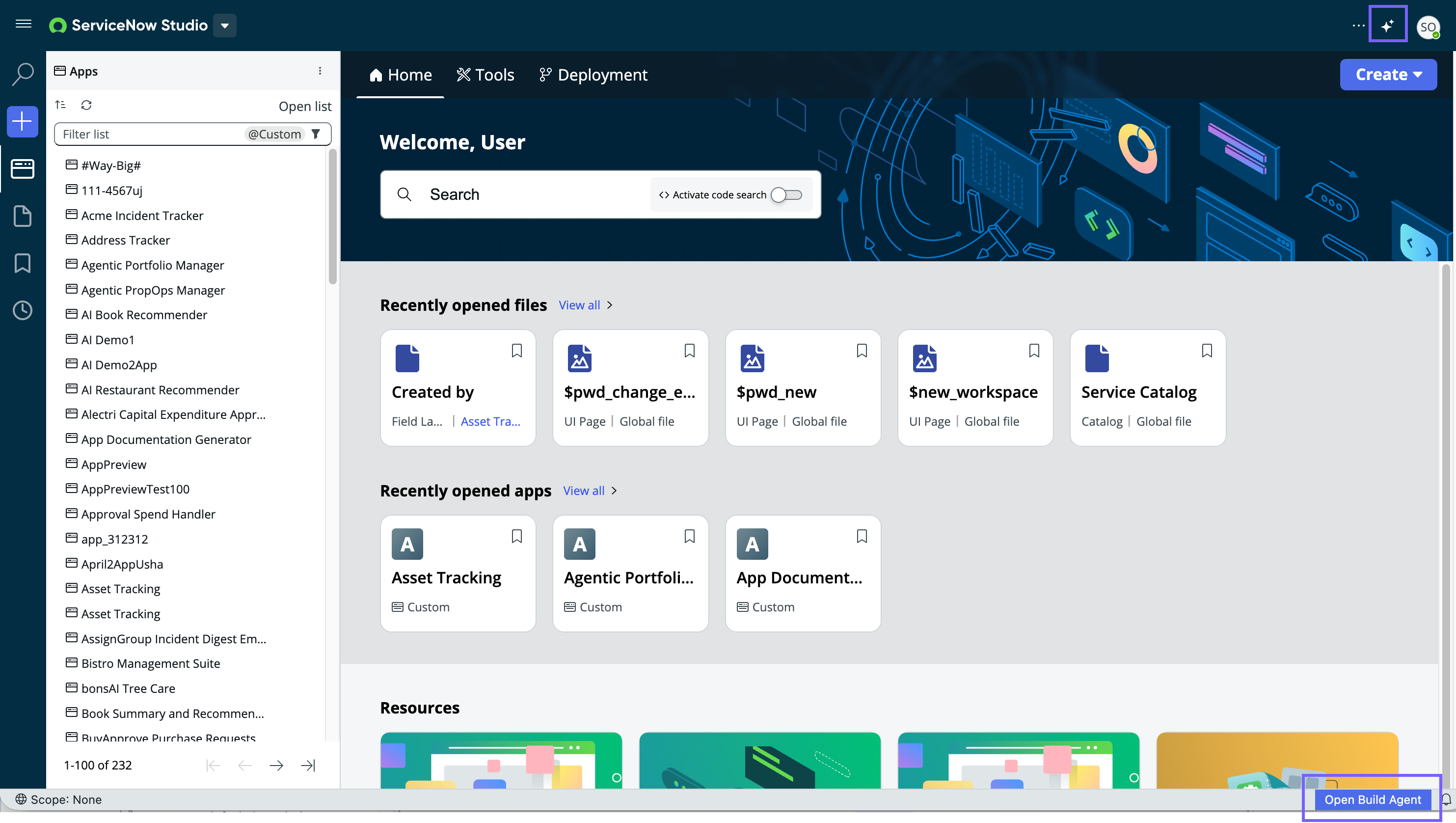Switch to the Home tab
Viewport: 1456px width, 823px height.
(400, 75)
